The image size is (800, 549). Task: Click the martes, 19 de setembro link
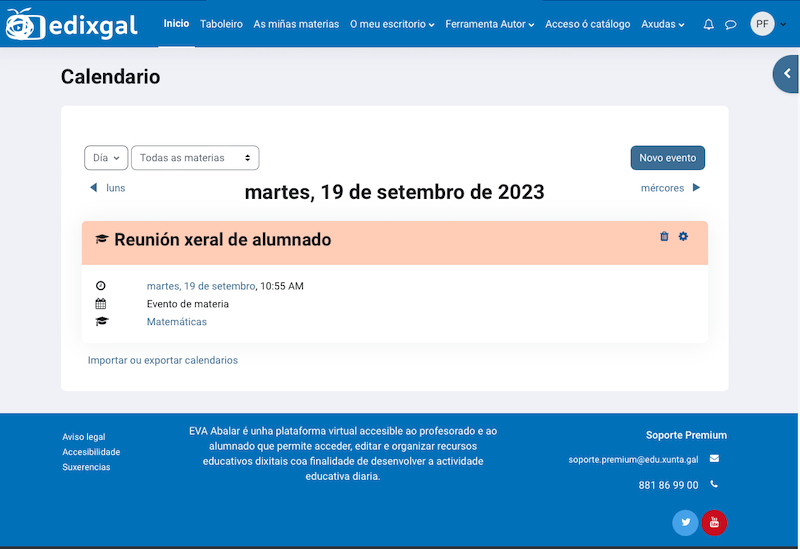pos(201,286)
